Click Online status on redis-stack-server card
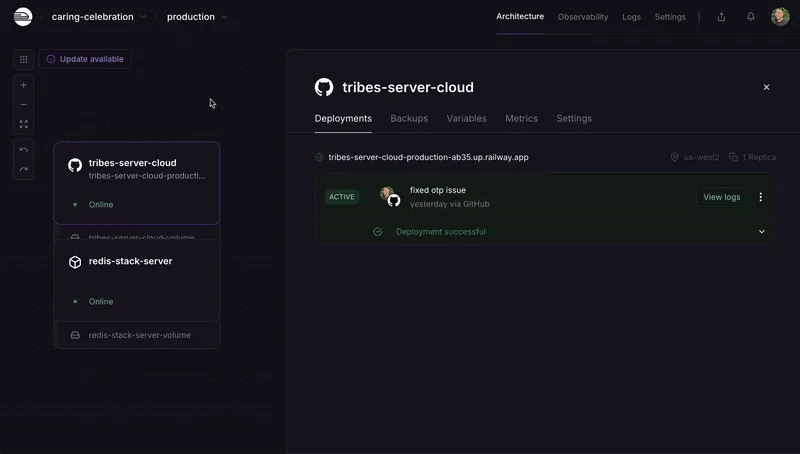Screen dimensions: 800x454 101,301
